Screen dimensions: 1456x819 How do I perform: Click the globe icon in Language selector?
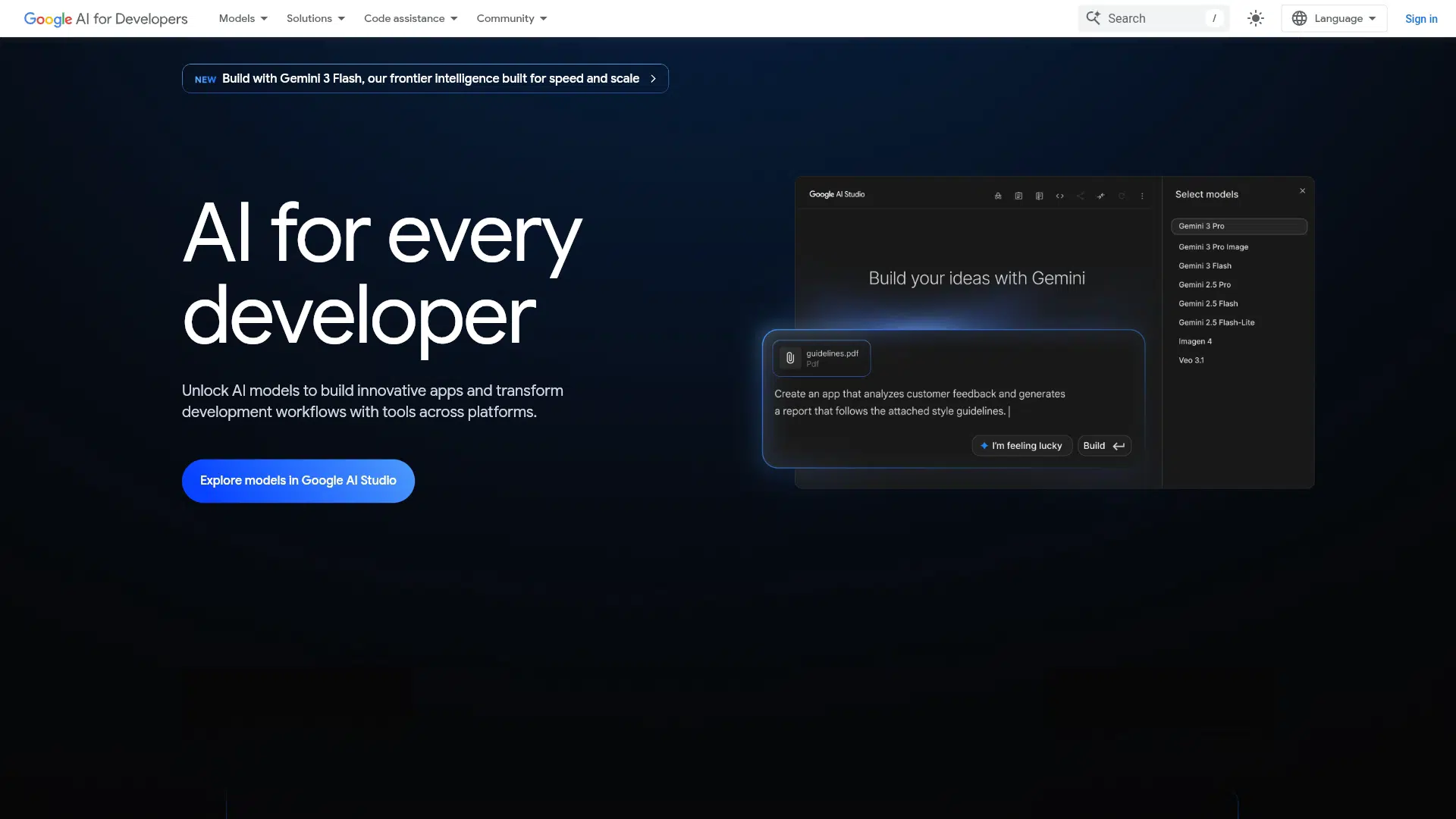tap(1299, 18)
